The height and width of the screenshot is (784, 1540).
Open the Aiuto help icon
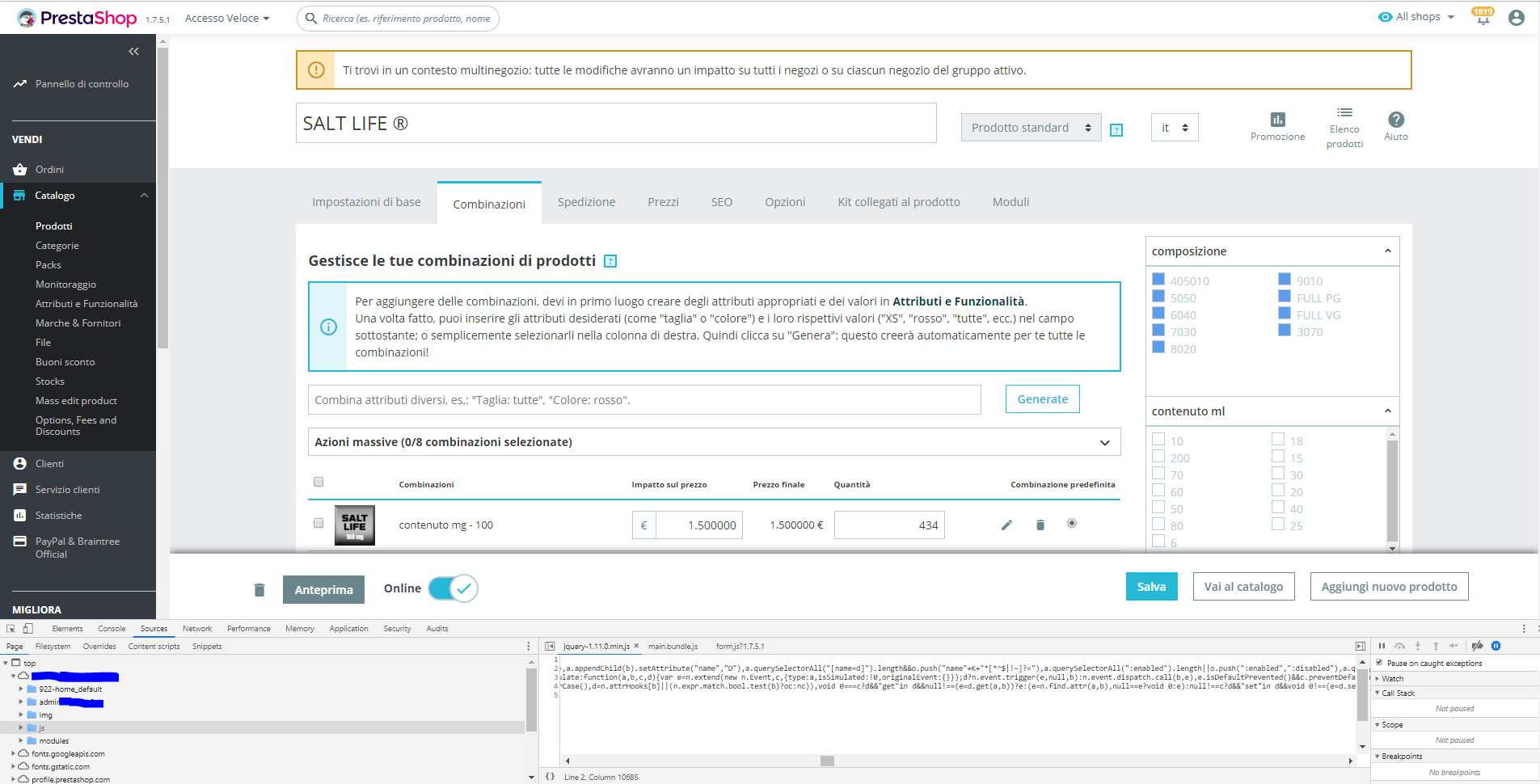[x=1396, y=120]
